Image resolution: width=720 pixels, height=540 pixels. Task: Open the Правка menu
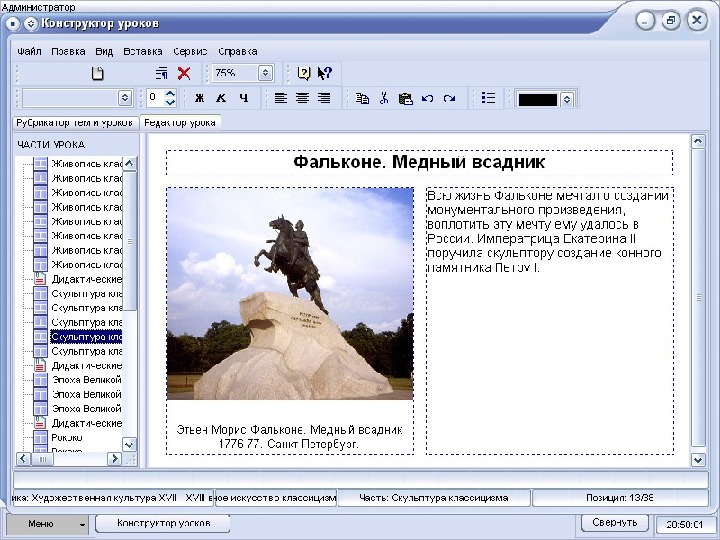point(68,51)
